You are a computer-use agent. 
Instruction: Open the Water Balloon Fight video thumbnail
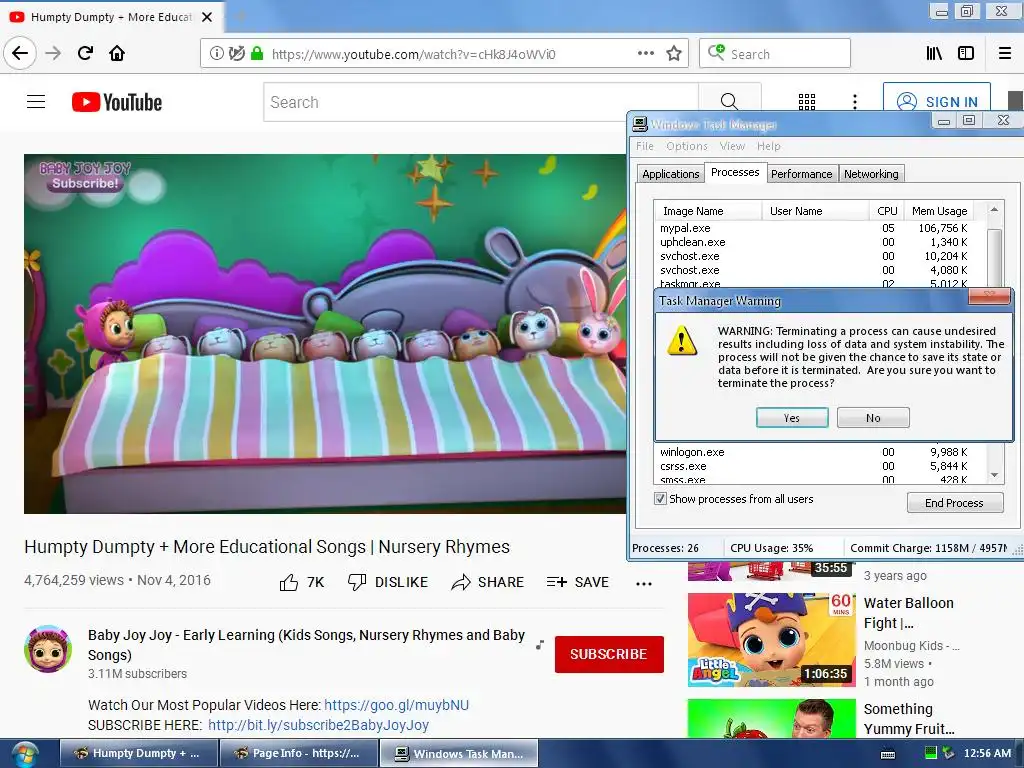(771, 639)
